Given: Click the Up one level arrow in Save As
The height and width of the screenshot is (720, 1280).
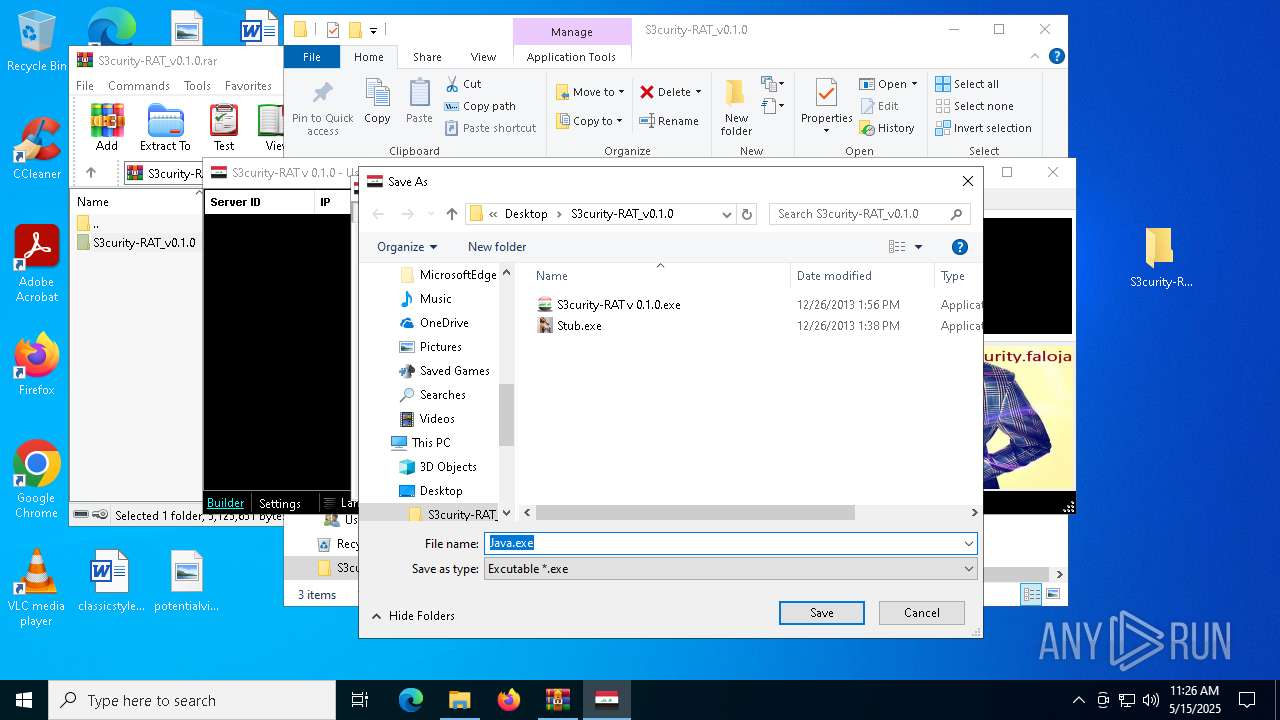Looking at the screenshot, I should click(x=452, y=213).
